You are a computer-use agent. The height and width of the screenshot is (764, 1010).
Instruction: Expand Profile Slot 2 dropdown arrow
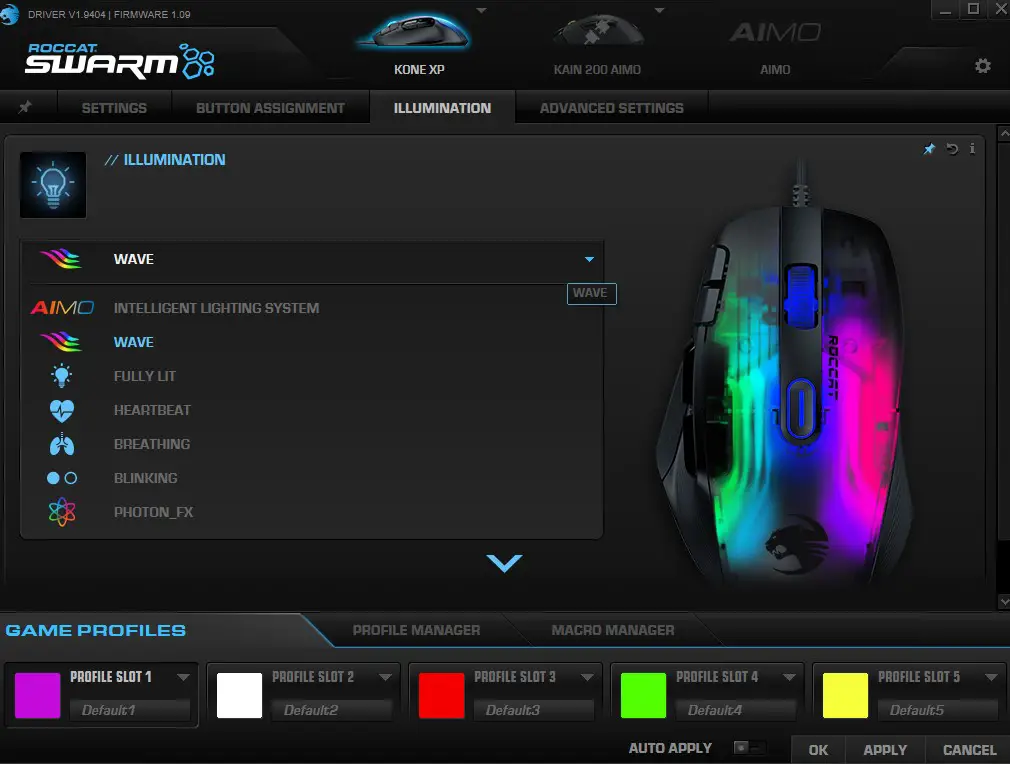[x=385, y=677]
